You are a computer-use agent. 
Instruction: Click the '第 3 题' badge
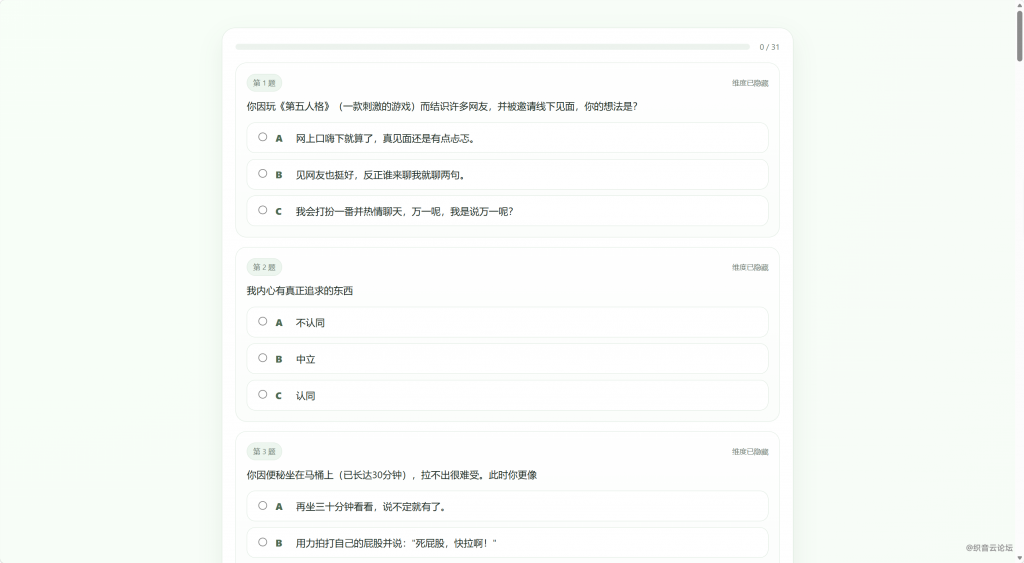click(x=264, y=451)
